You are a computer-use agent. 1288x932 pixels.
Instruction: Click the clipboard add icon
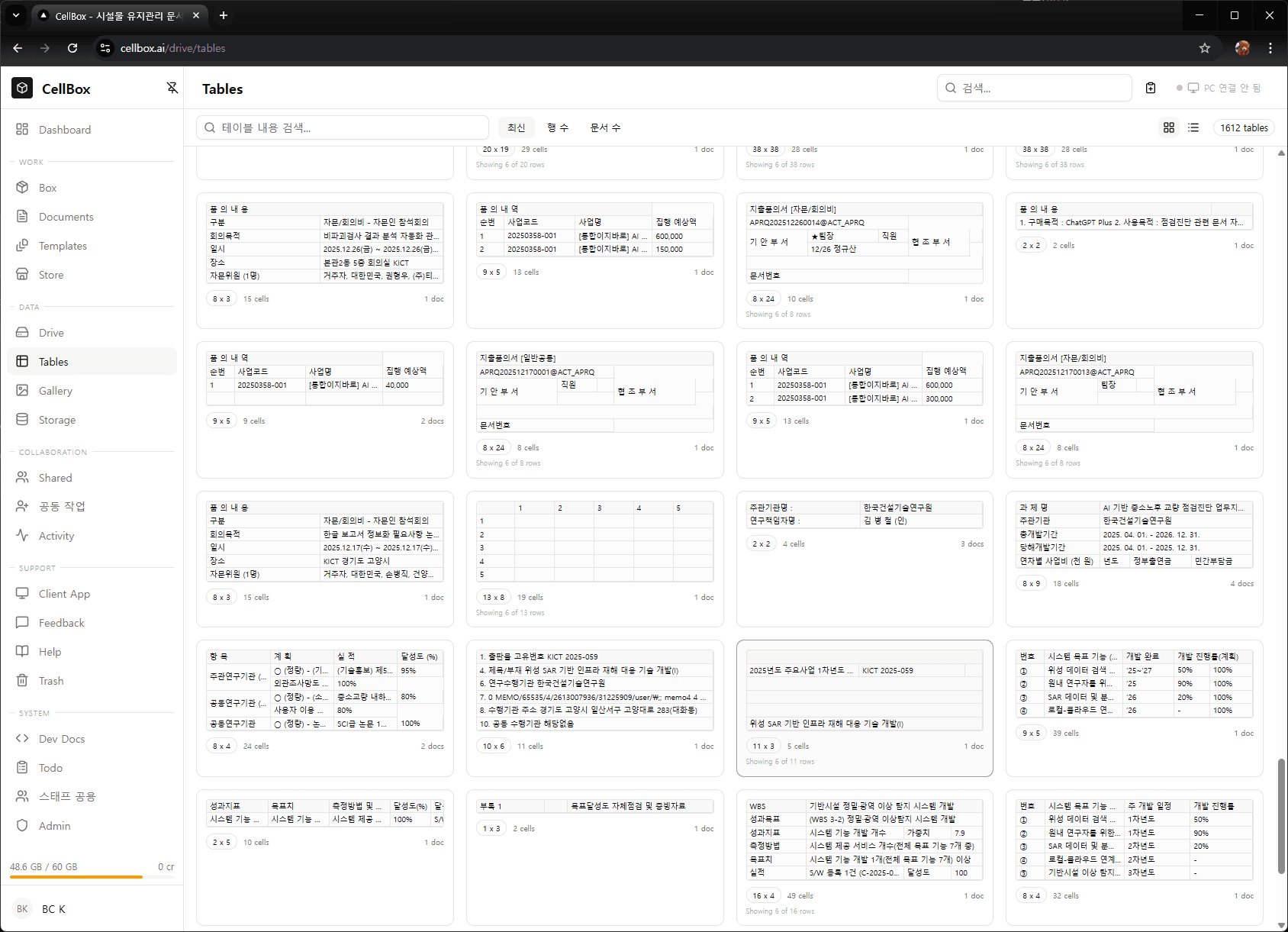pos(1151,88)
